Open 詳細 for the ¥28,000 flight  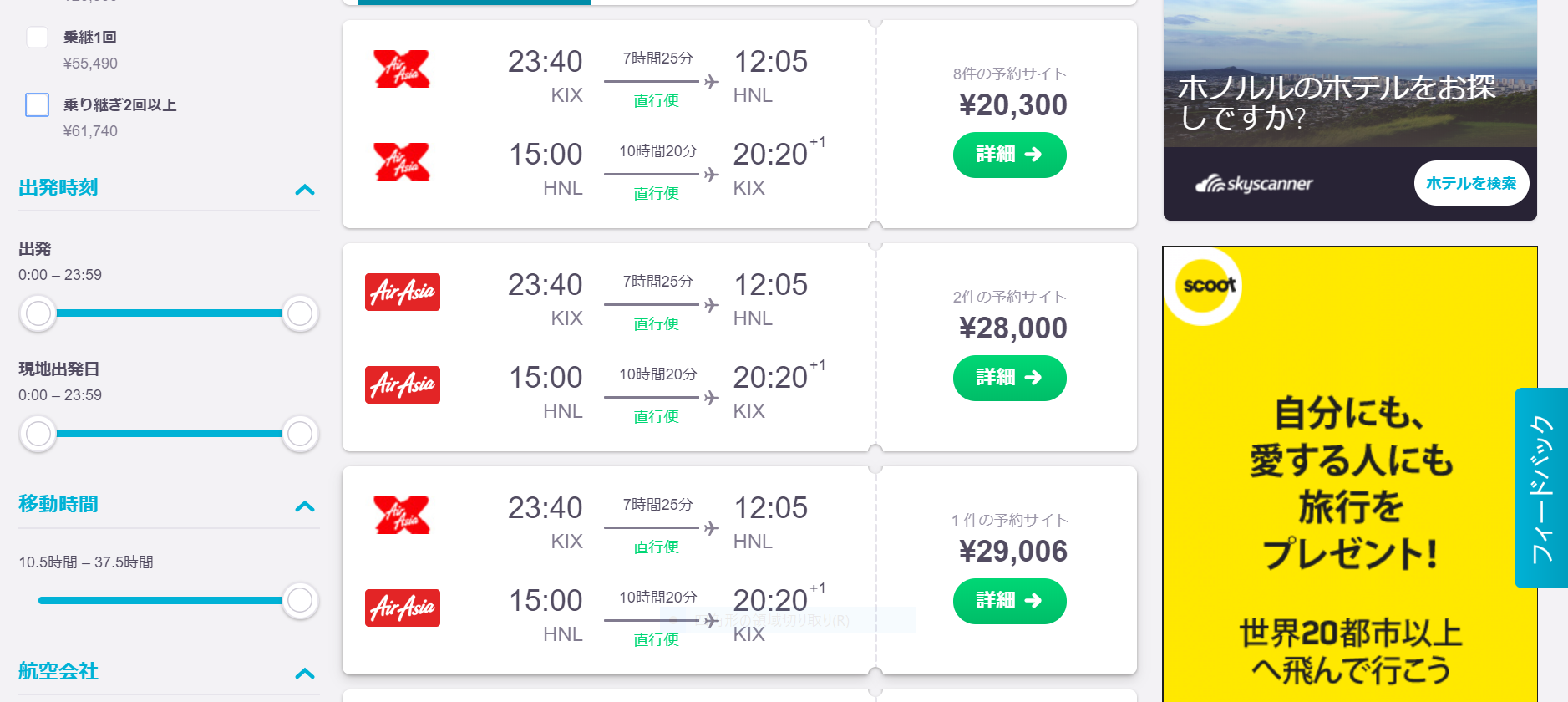pos(1009,378)
